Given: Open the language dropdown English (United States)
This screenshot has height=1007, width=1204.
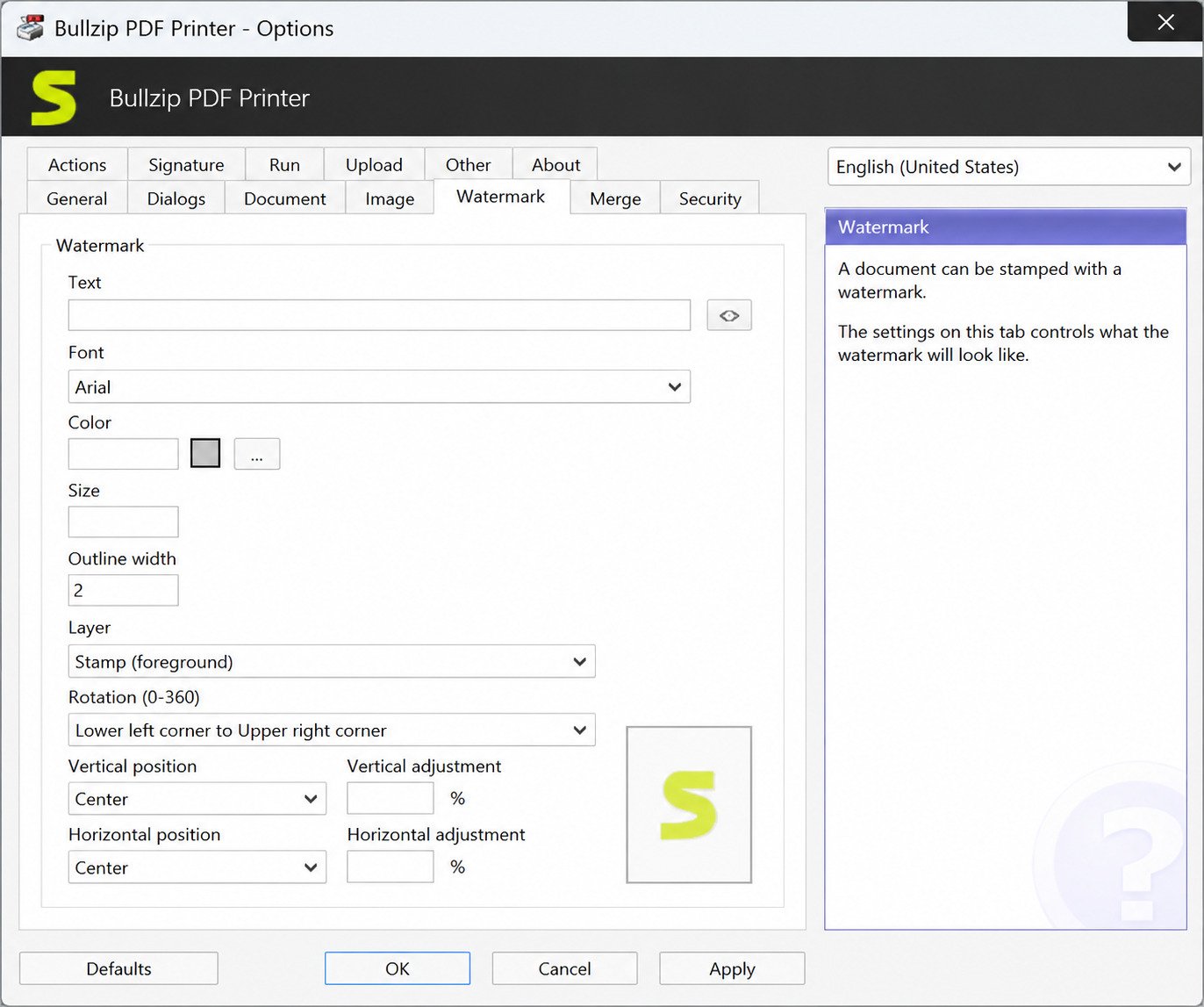Looking at the screenshot, I should tap(1009, 167).
